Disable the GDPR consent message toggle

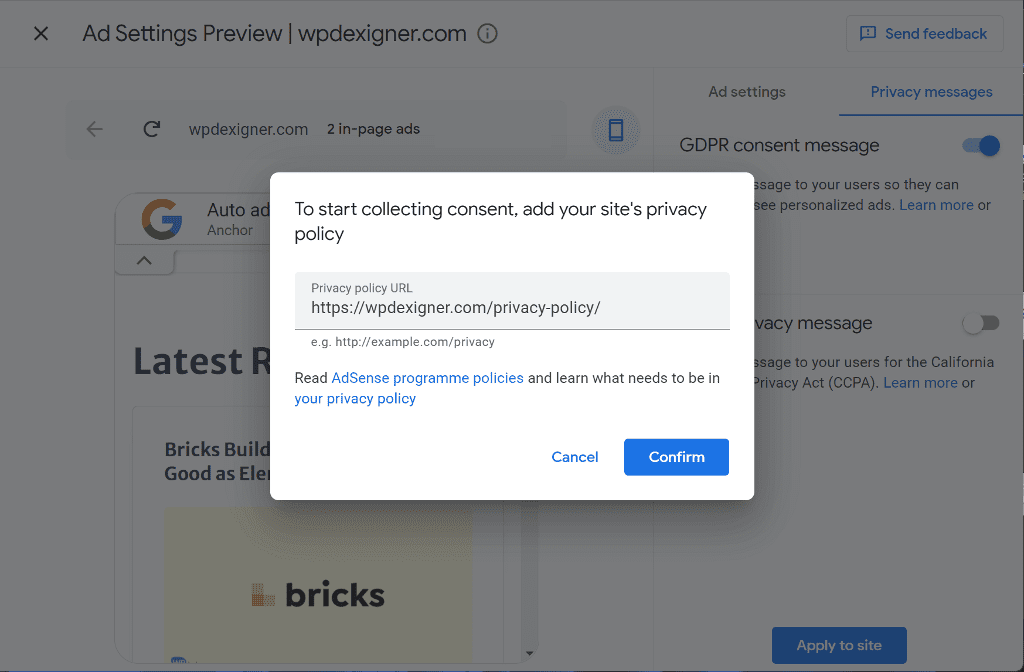[980, 146]
